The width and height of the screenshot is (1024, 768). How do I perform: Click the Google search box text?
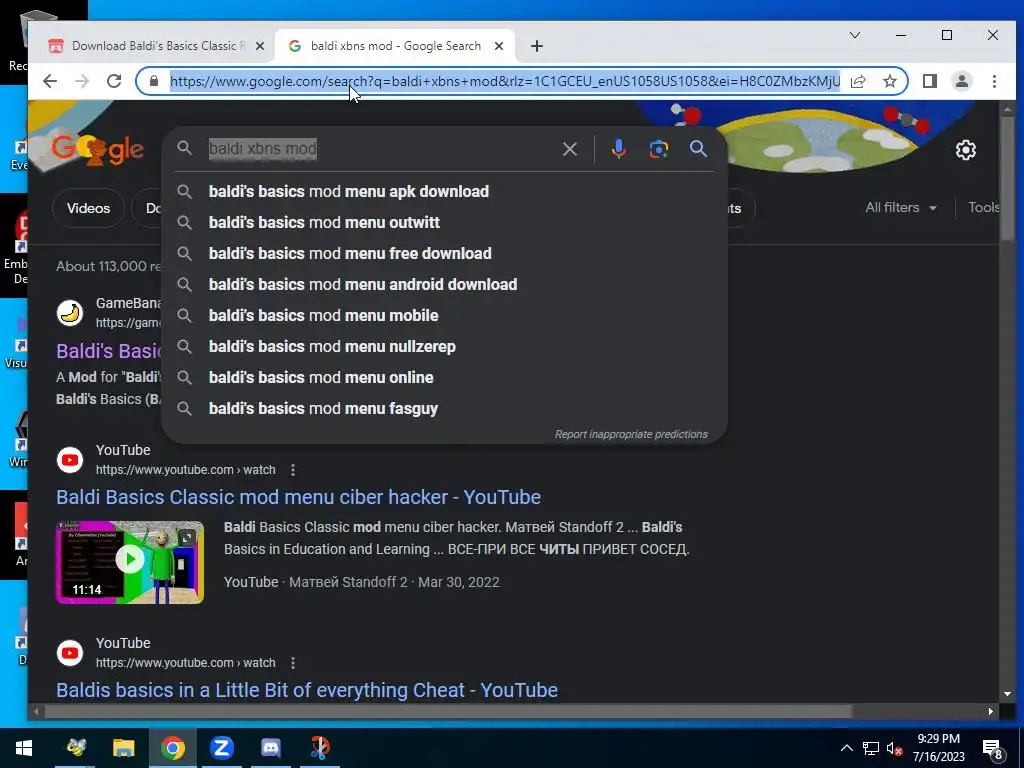(263, 148)
